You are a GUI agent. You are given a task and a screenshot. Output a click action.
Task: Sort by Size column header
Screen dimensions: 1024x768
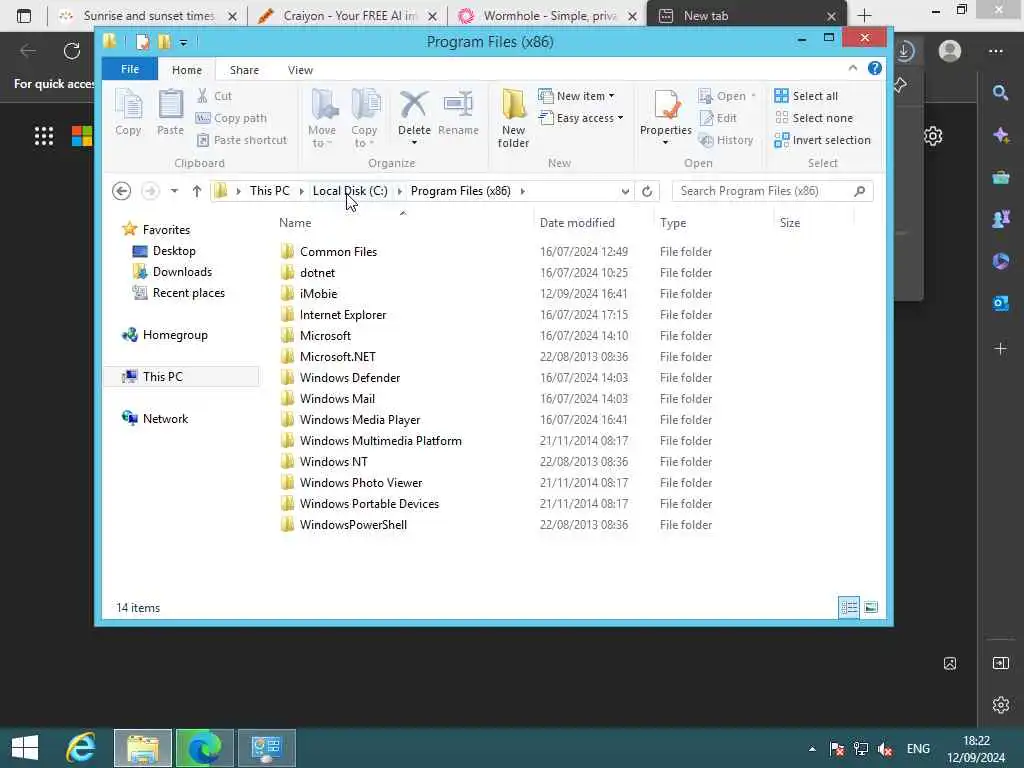[x=790, y=223]
